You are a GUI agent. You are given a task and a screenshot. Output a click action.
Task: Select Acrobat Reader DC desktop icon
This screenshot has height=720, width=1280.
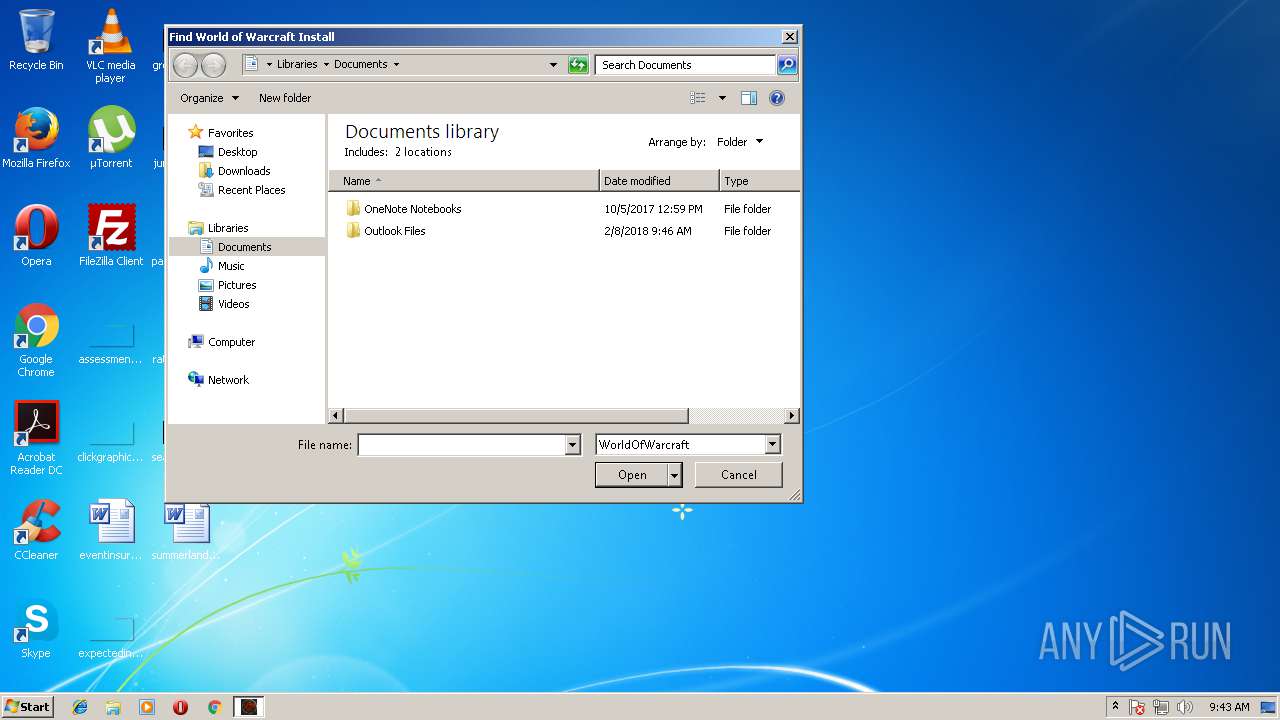(36, 439)
